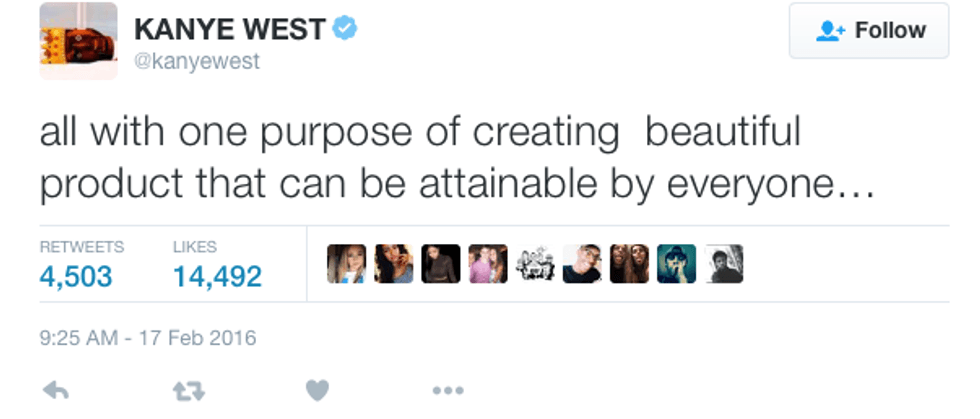Open the 9:25 AM - 17 Feb 2016 timestamp
The width and height of the screenshot is (980, 419).
tap(148, 338)
